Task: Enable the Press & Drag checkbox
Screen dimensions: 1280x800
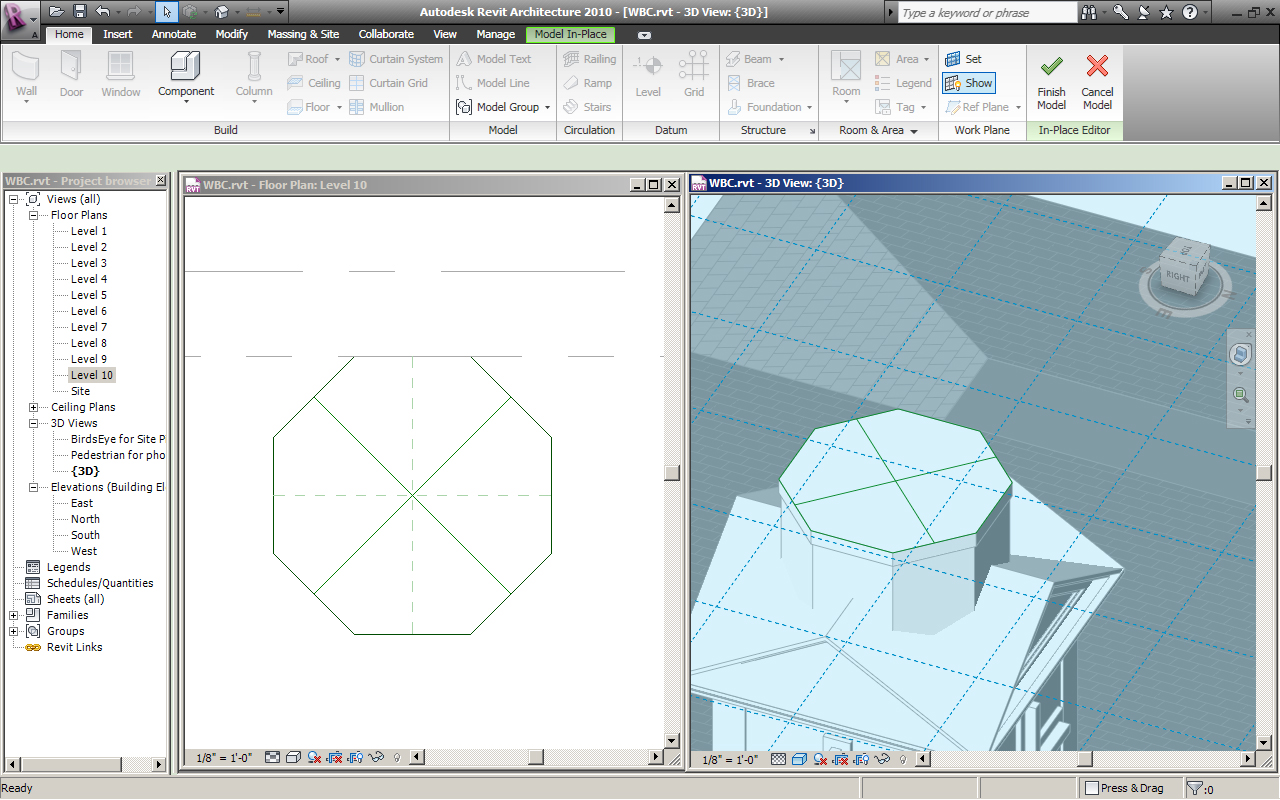Action: point(1092,788)
